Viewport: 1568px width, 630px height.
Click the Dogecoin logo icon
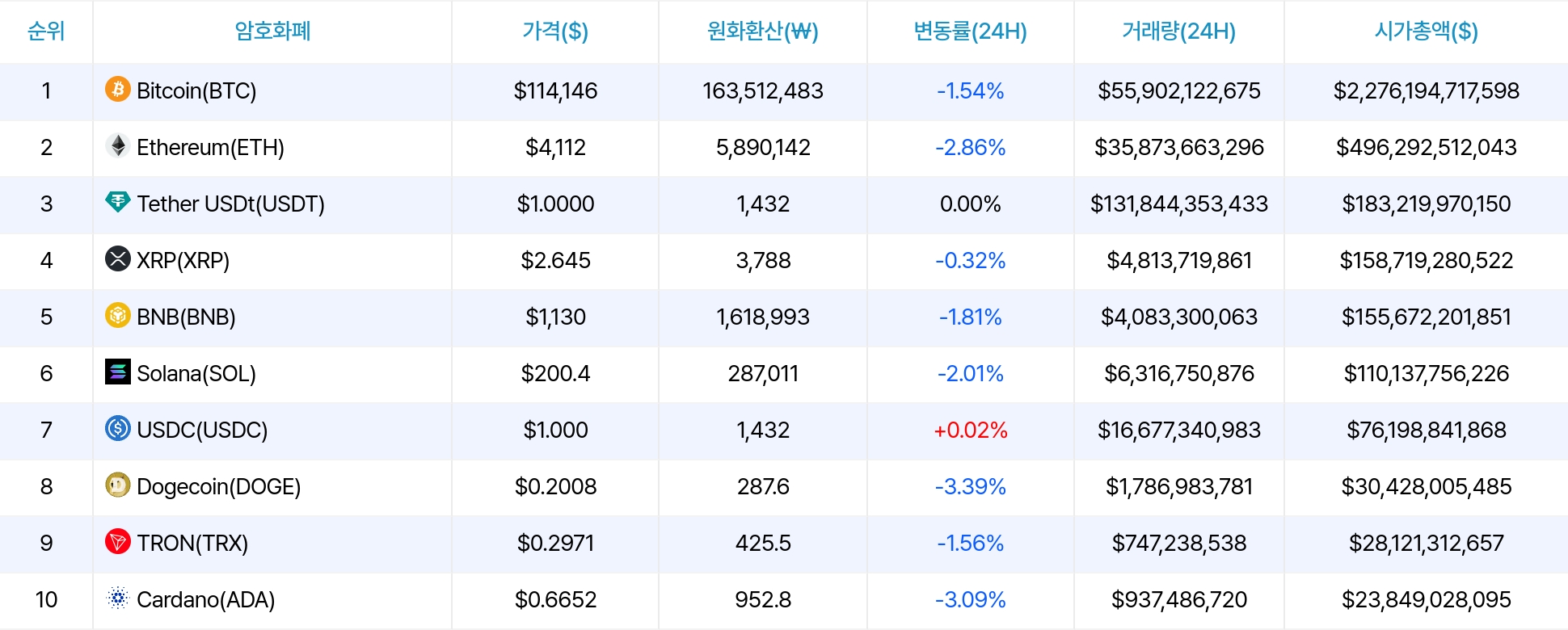point(118,485)
